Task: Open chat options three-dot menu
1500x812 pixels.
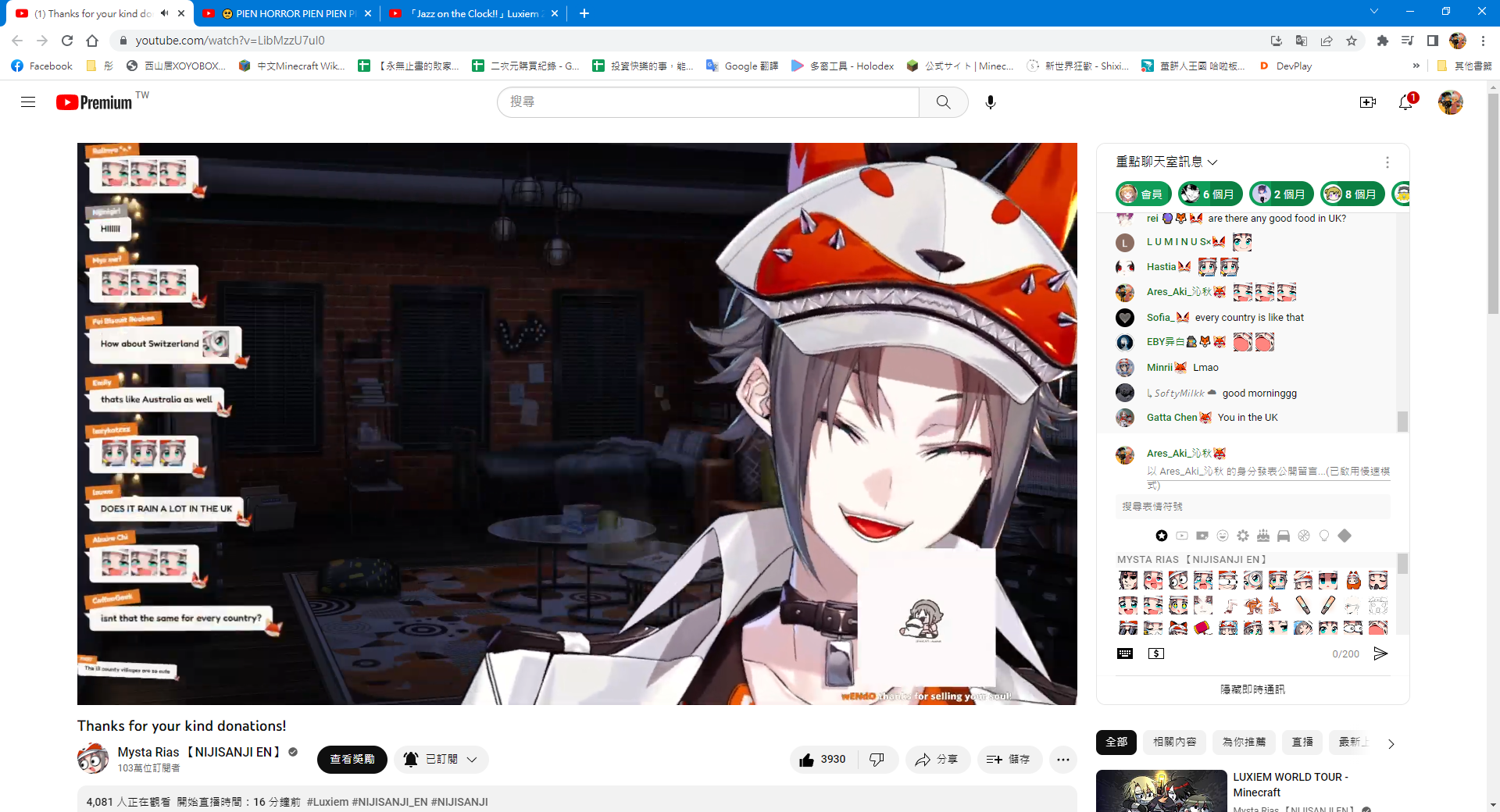Action: [1387, 162]
